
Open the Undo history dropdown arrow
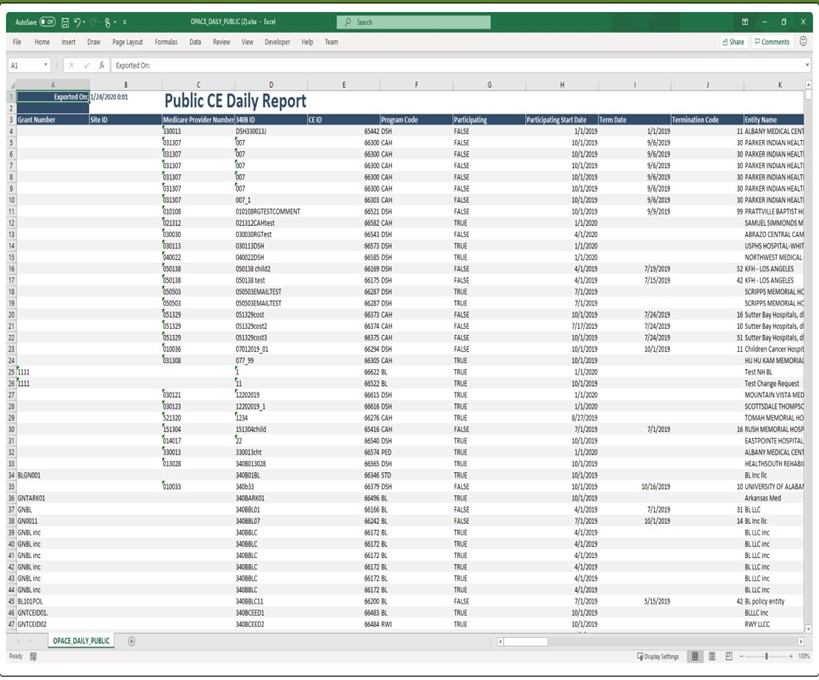(84, 22)
